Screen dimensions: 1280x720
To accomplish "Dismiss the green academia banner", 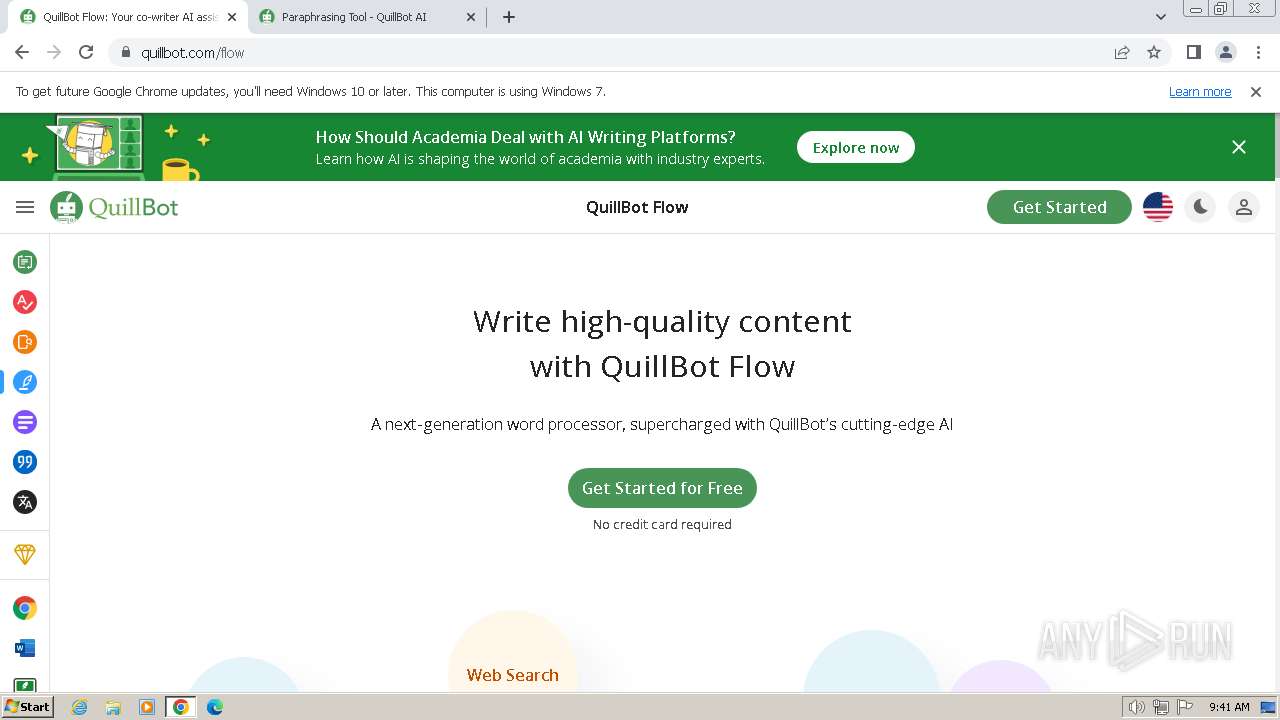I will click(1239, 147).
